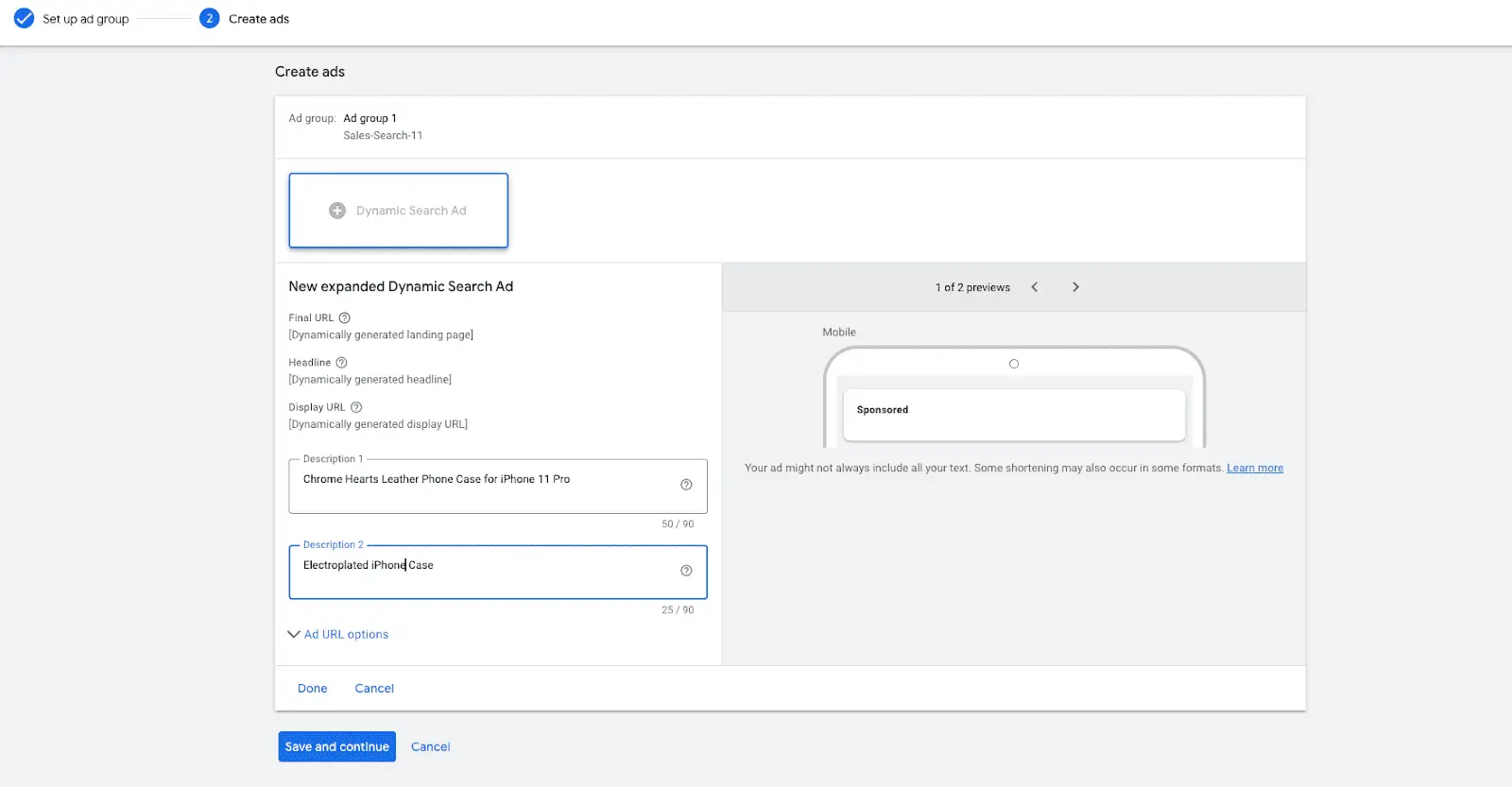Click the completed Set up ad group checkmark
The image size is (1512, 787).
click(24, 18)
